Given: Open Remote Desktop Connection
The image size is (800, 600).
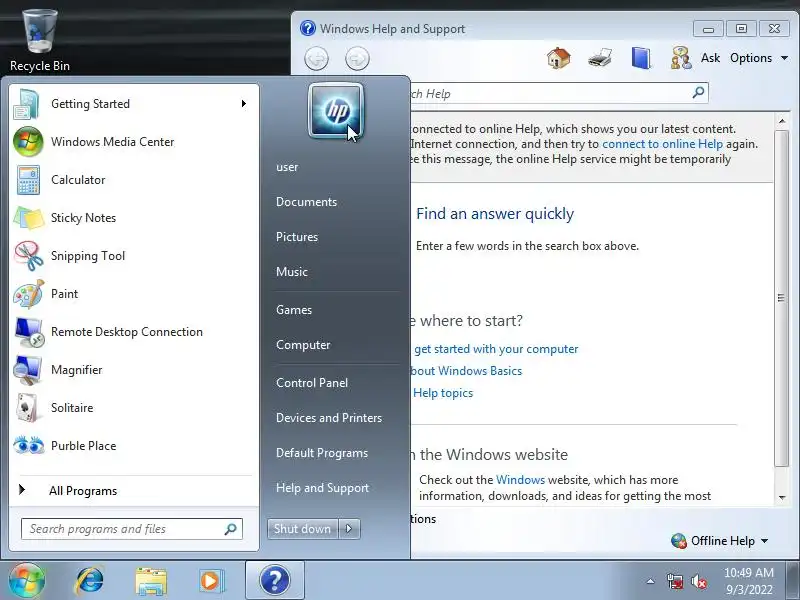Looking at the screenshot, I should [134, 332].
